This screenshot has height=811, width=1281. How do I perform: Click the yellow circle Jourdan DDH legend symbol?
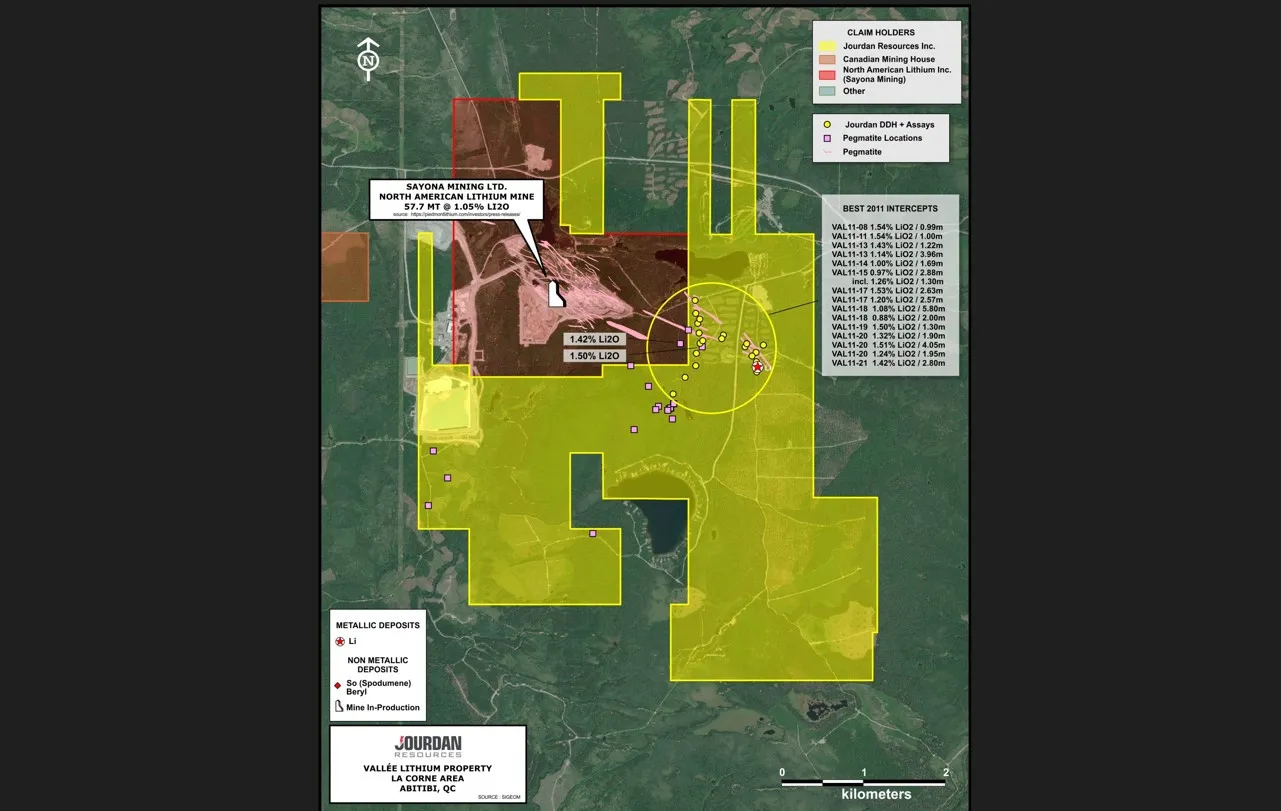827,124
